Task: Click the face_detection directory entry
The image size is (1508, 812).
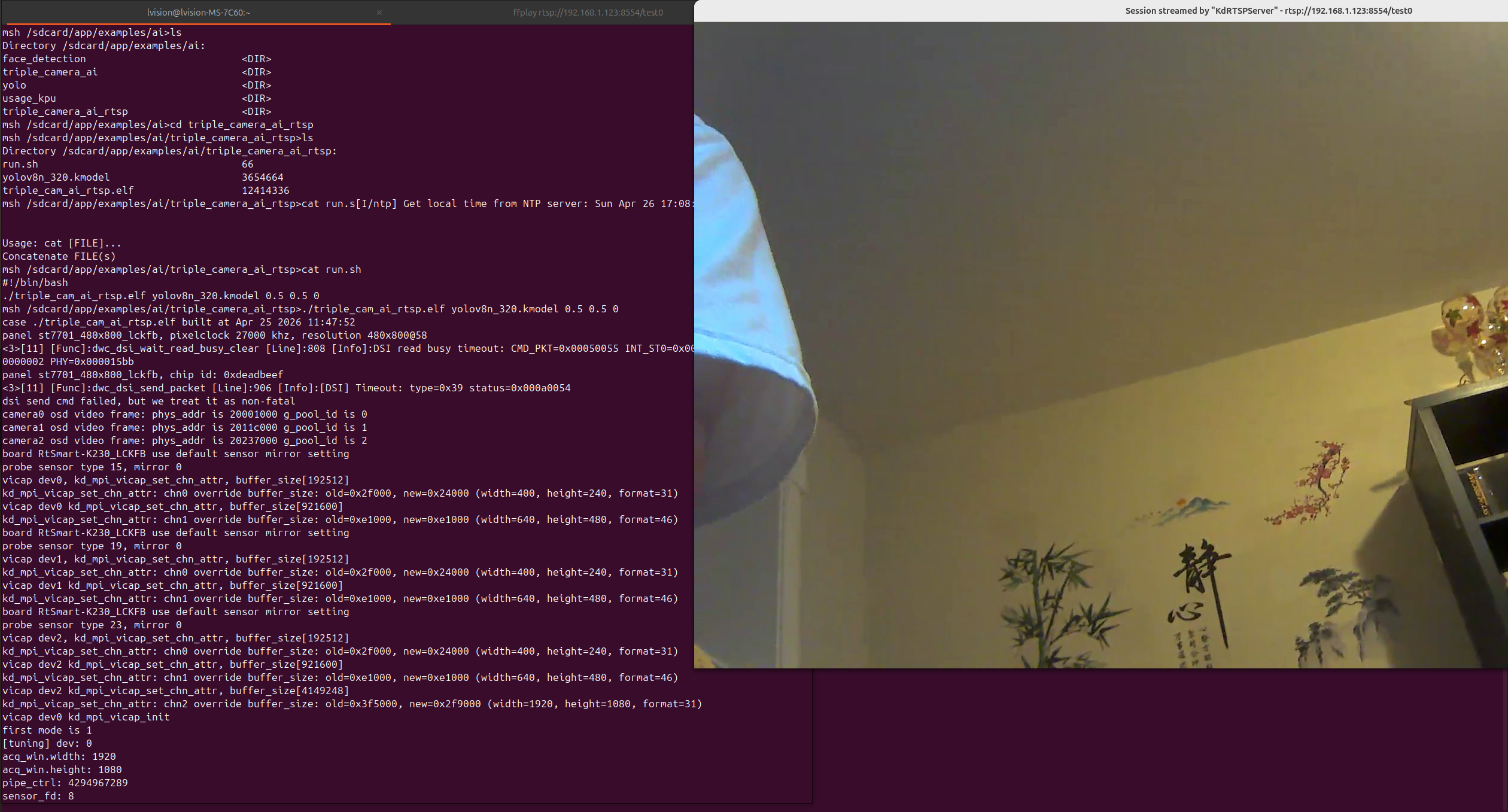Action: (x=44, y=59)
